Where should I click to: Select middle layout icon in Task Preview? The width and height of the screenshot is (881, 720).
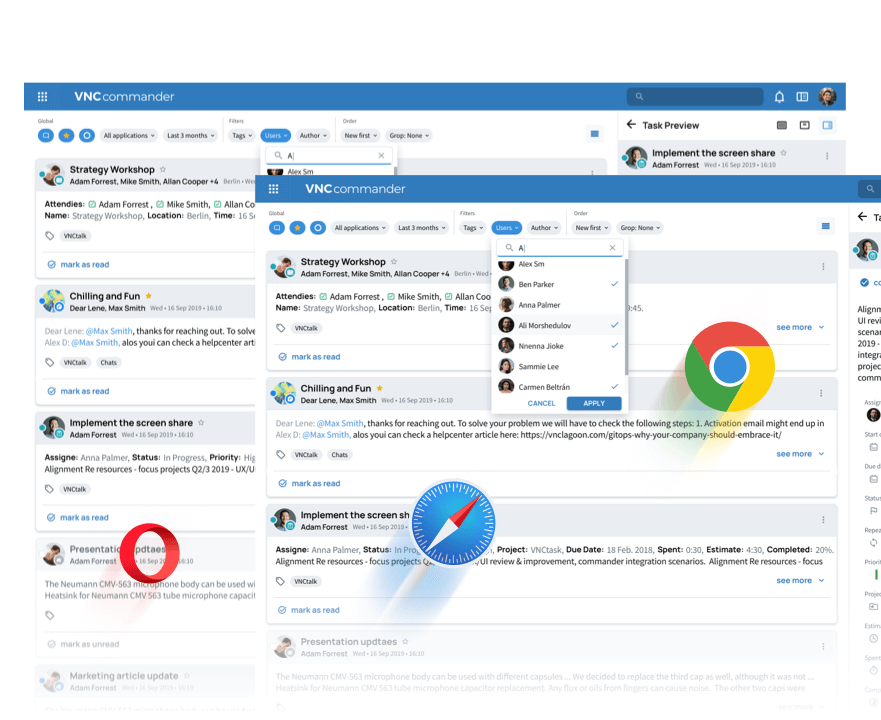point(805,125)
